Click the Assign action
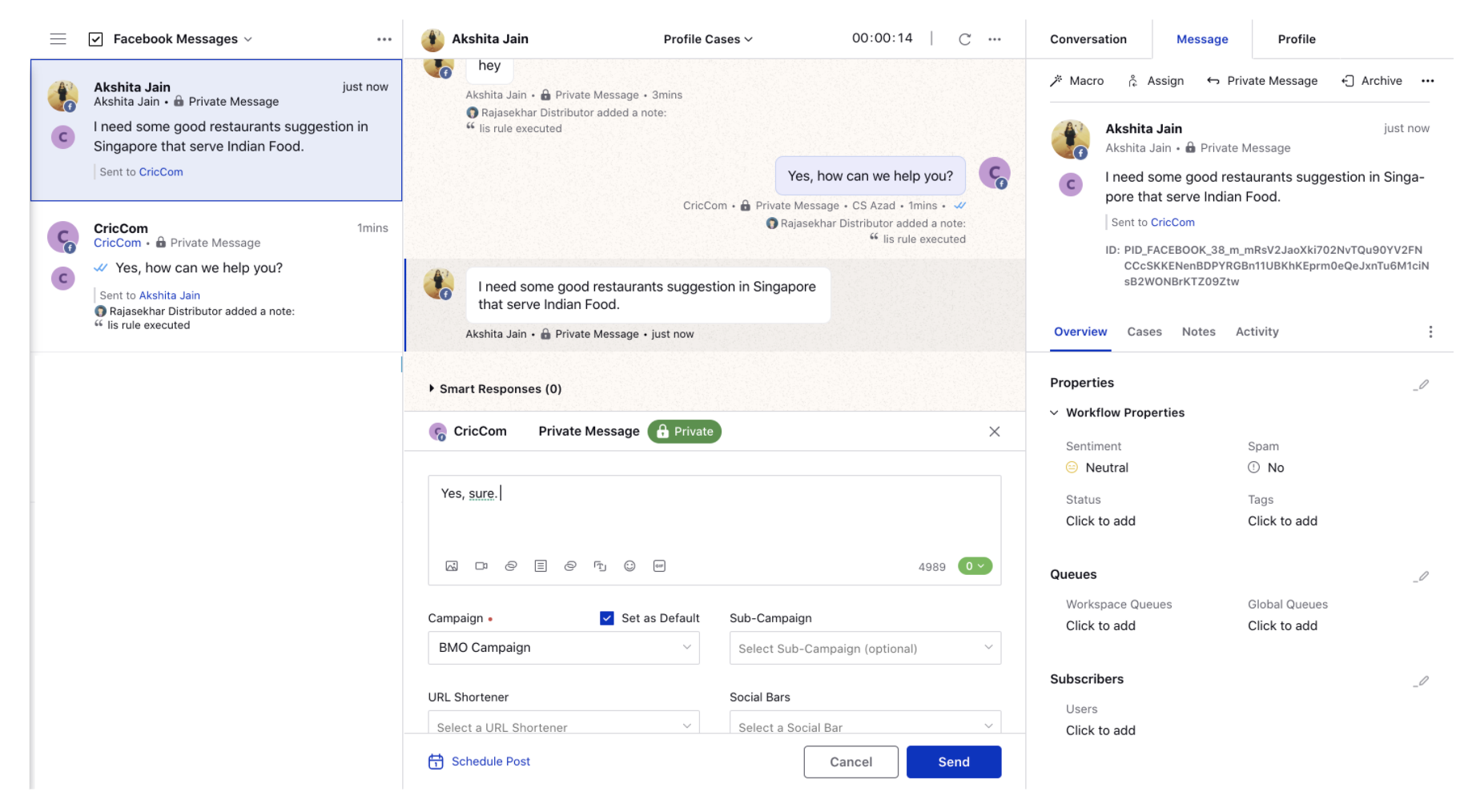Viewport: 1464px width, 812px height. point(1155,81)
